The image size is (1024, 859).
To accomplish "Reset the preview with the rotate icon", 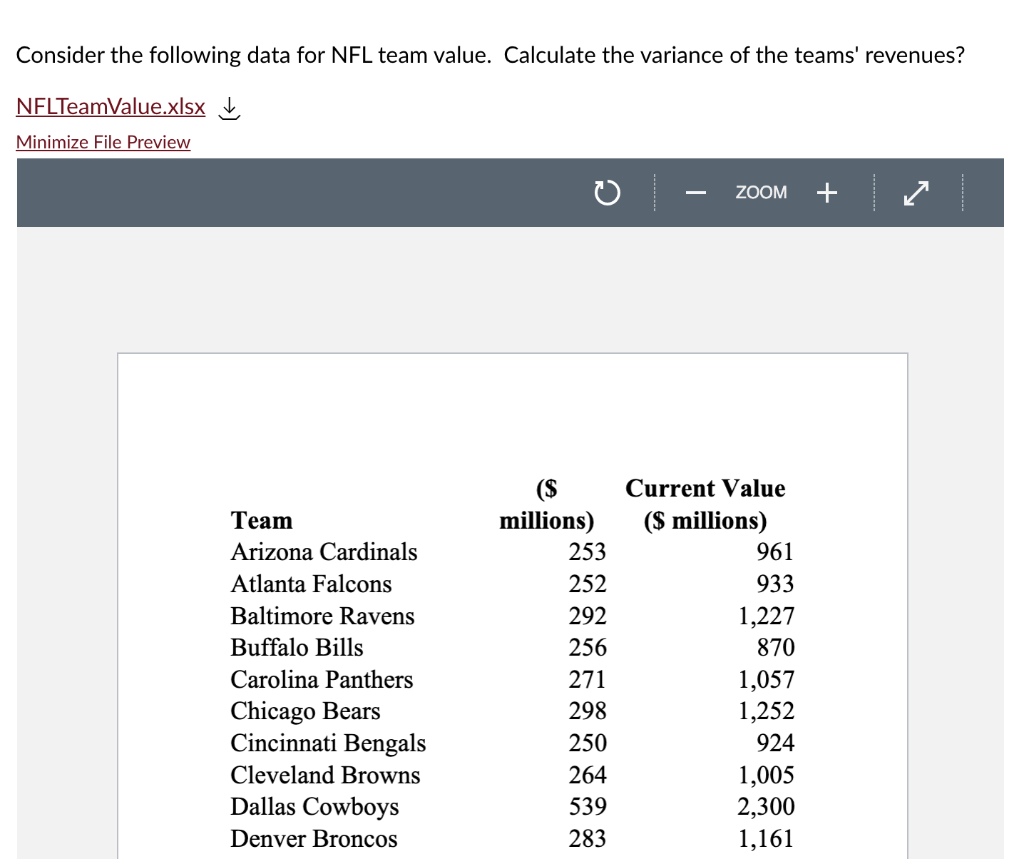I will point(607,193).
